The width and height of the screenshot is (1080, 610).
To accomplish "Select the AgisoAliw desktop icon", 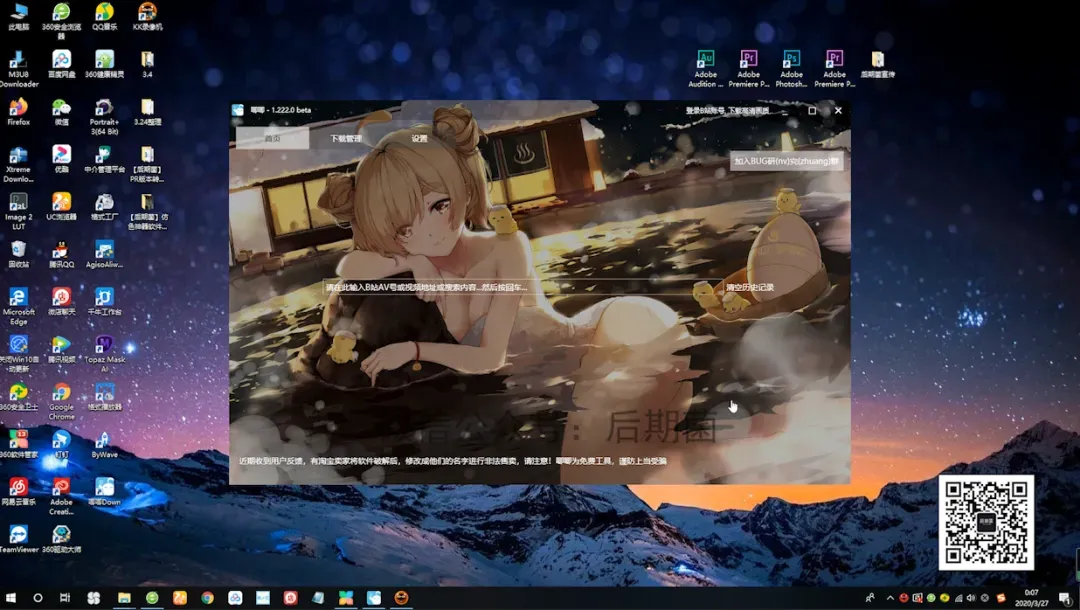I will 104,255.
